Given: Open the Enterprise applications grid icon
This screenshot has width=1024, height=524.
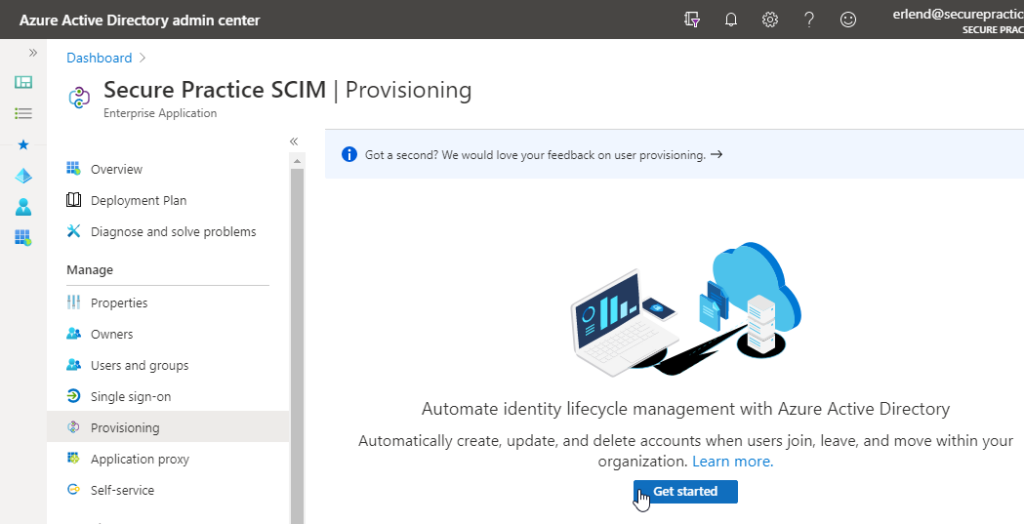Looking at the screenshot, I should pos(23,238).
